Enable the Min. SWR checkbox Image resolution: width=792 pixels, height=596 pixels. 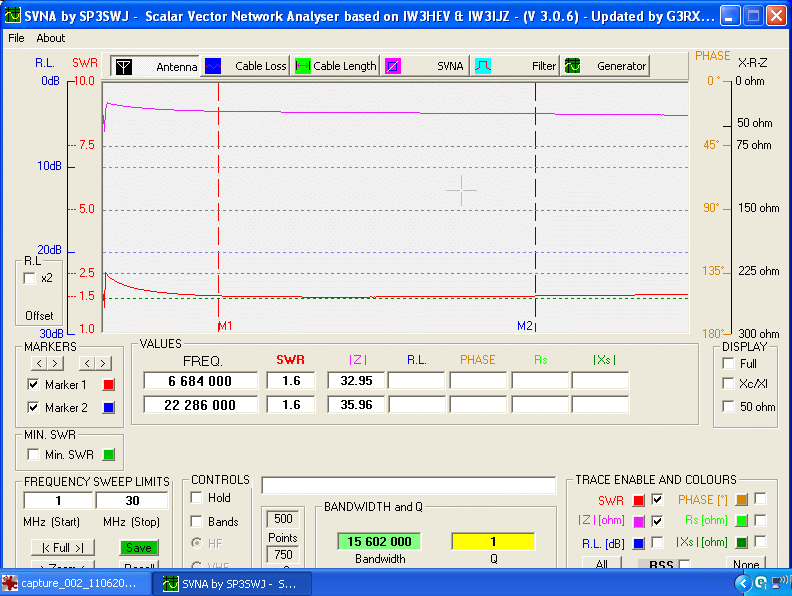tap(34, 455)
